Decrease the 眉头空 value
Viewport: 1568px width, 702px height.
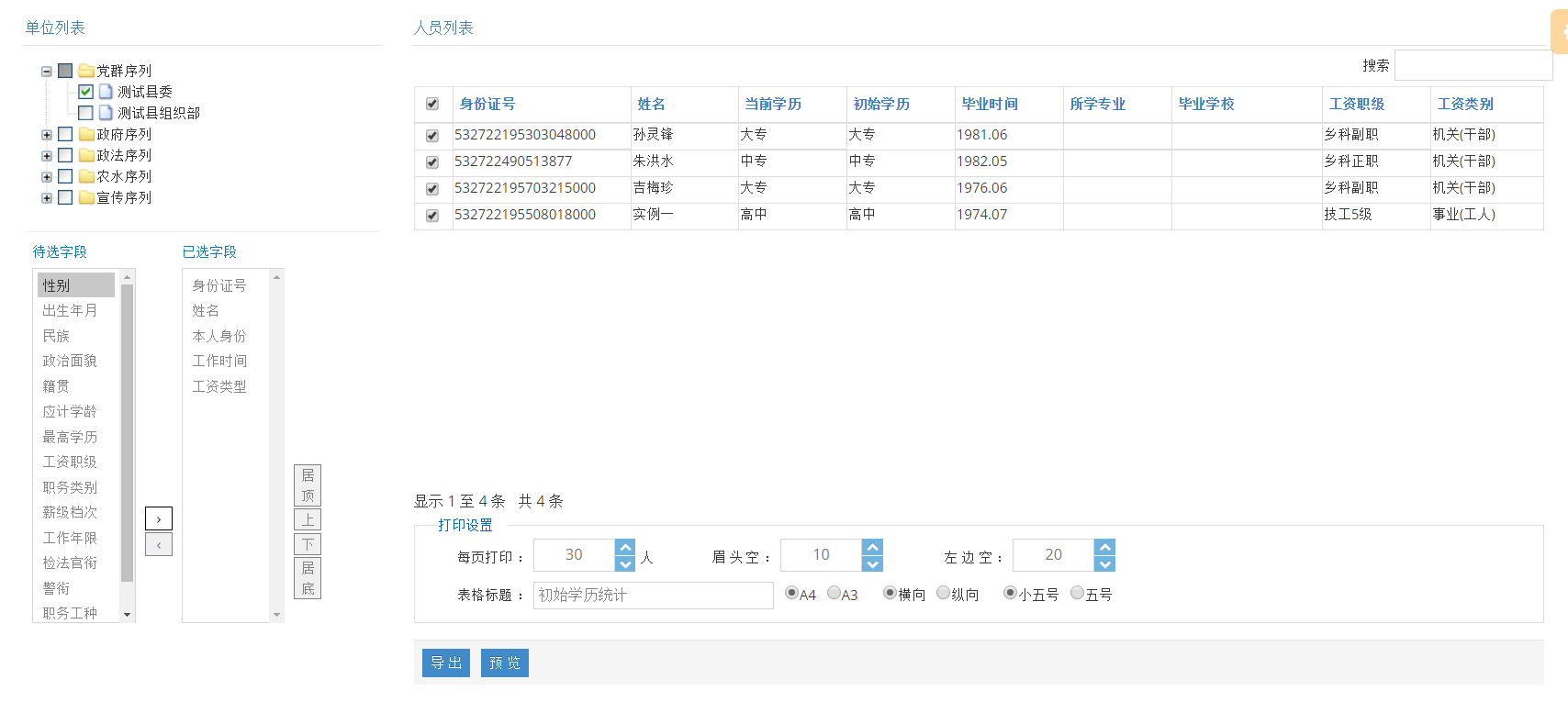(x=873, y=563)
